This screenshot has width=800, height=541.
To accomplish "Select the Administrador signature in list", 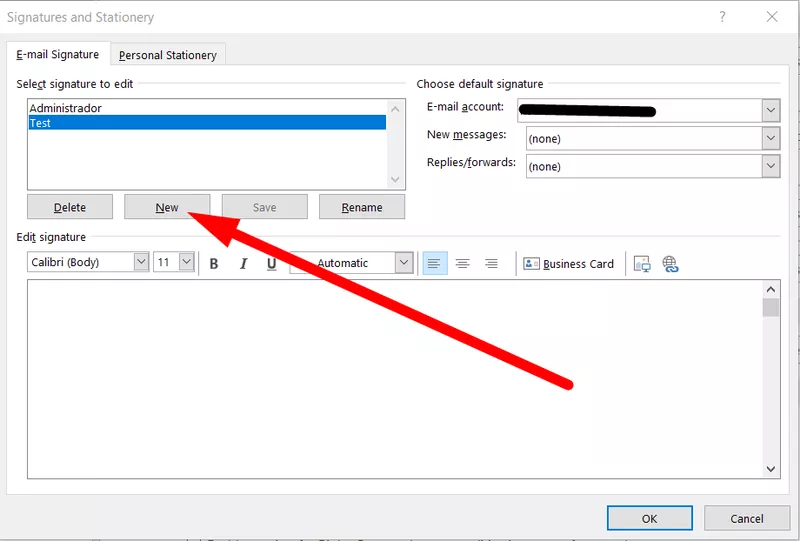I will [x=207, y=108].
